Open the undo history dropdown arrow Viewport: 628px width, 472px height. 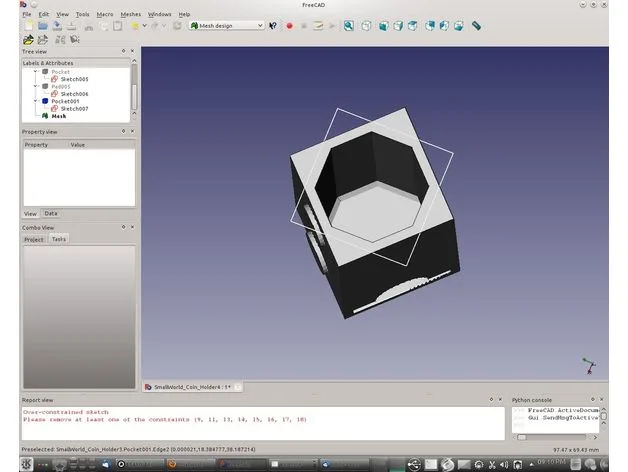coord(144,26)
